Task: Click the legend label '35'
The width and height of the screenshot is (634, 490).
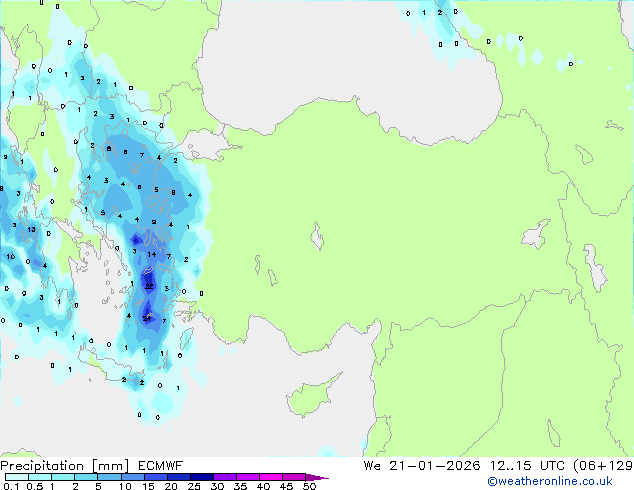Action: 240,486
